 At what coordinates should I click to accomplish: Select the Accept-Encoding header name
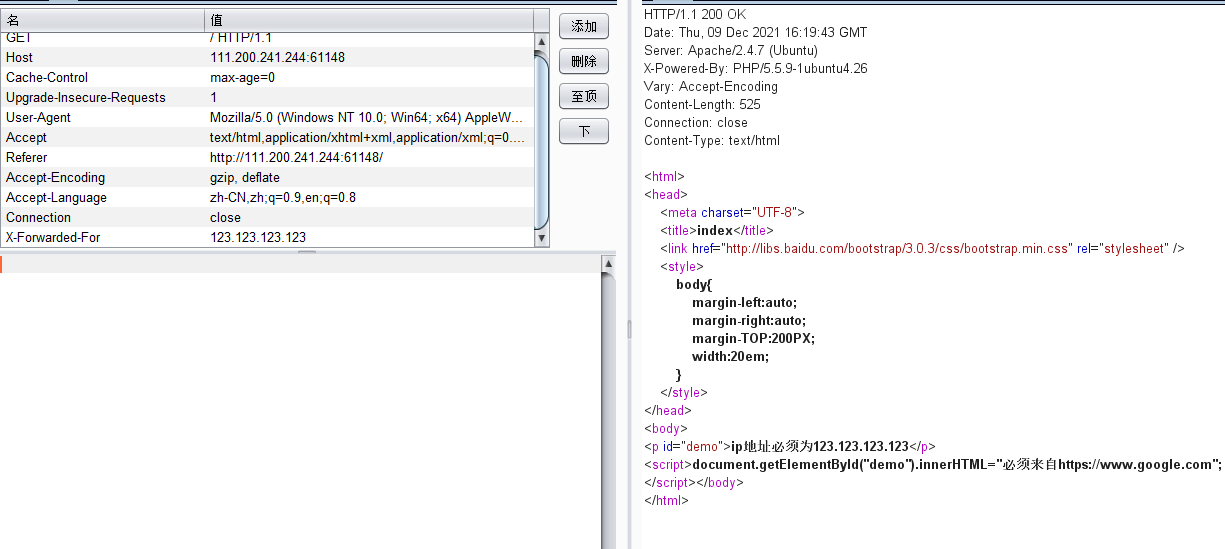click(x=55, y=177)
